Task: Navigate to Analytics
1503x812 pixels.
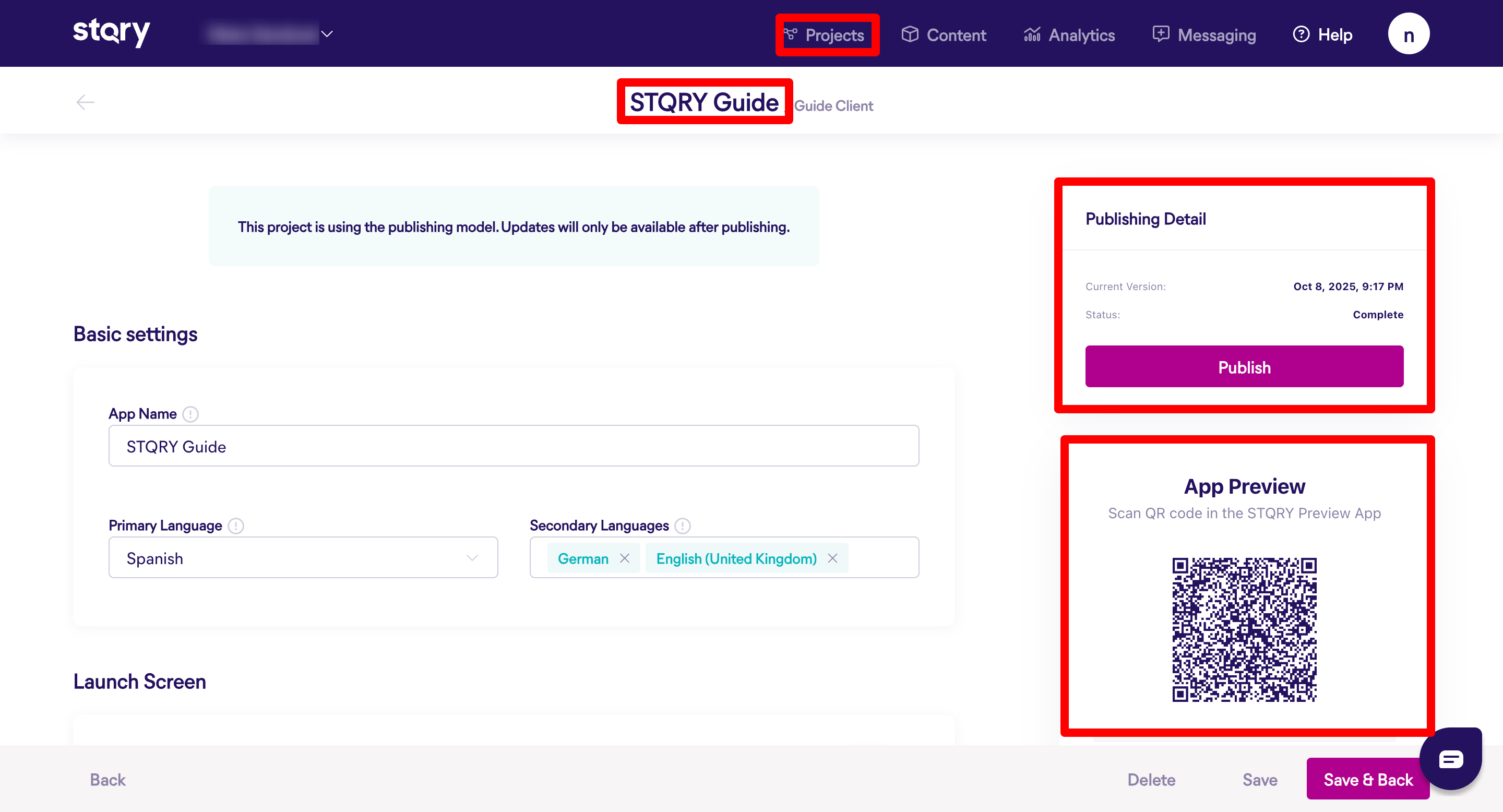Action: click(1069, 35)
